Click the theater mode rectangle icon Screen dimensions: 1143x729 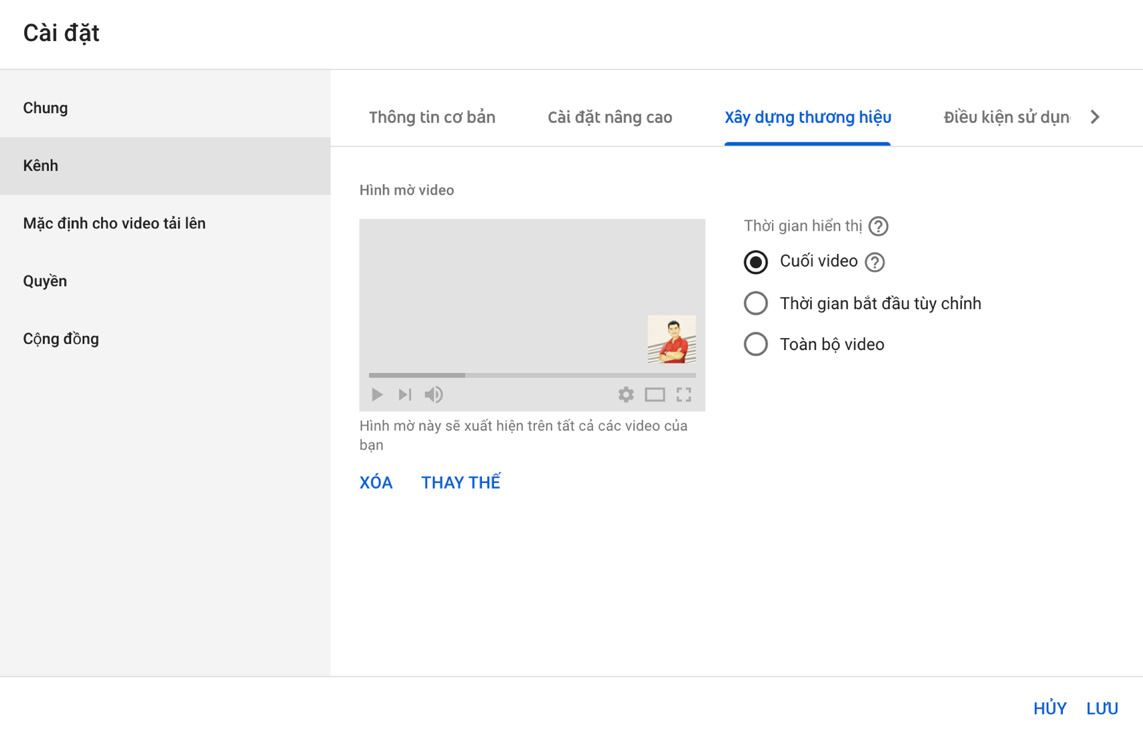click(x=655, y=395)
